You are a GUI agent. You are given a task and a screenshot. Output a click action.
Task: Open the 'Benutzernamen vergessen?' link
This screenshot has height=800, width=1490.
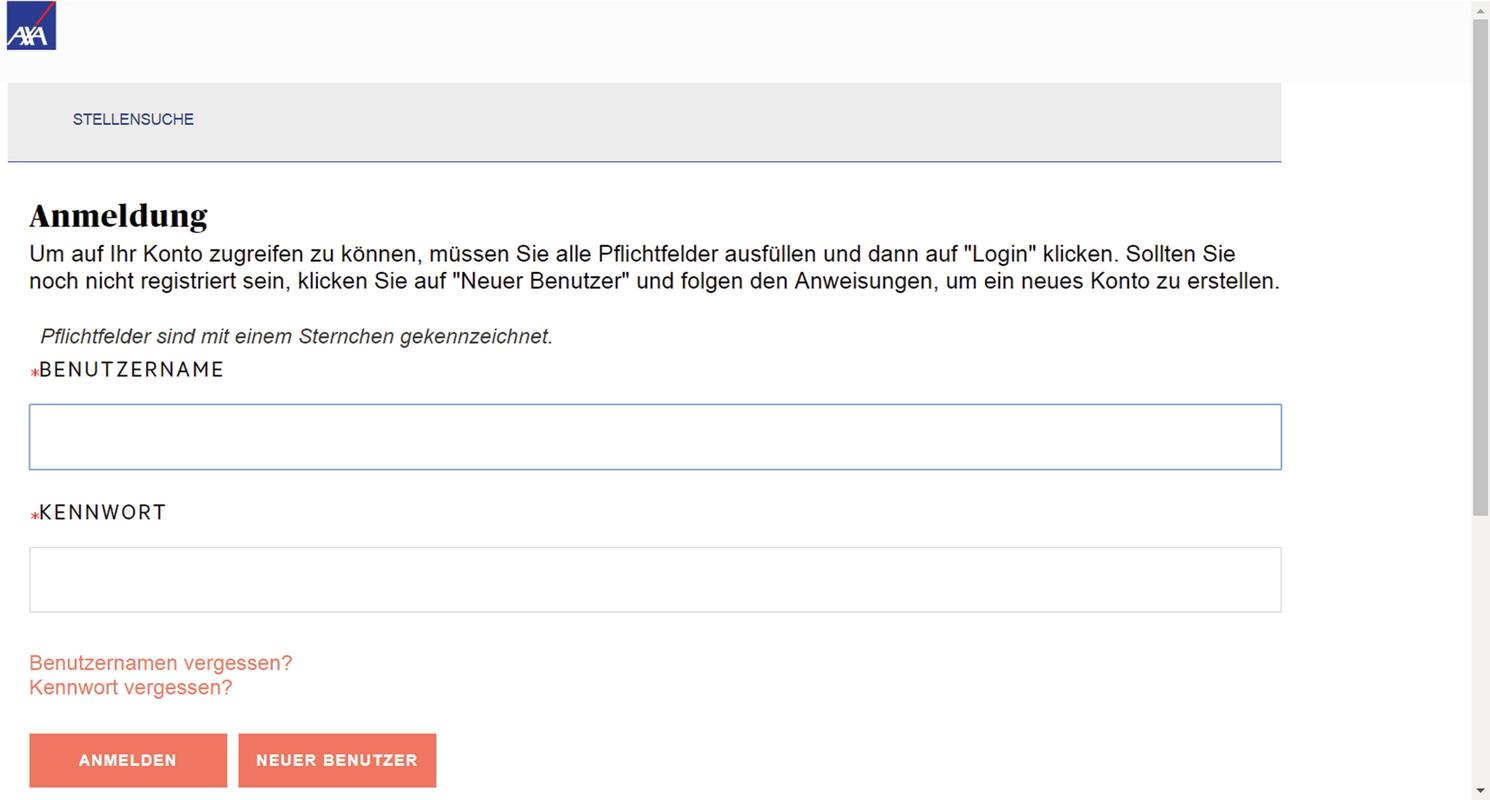tap(161, 663)
